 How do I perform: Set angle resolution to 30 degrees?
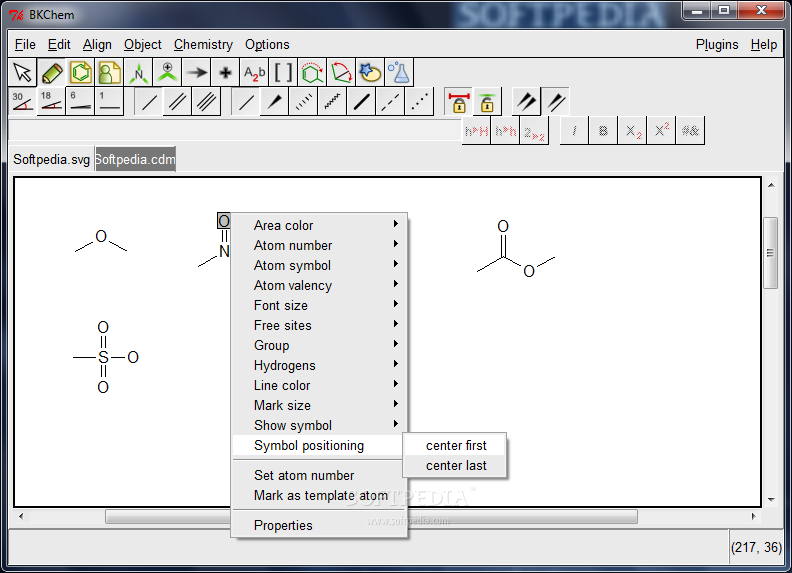click(23, 102)
